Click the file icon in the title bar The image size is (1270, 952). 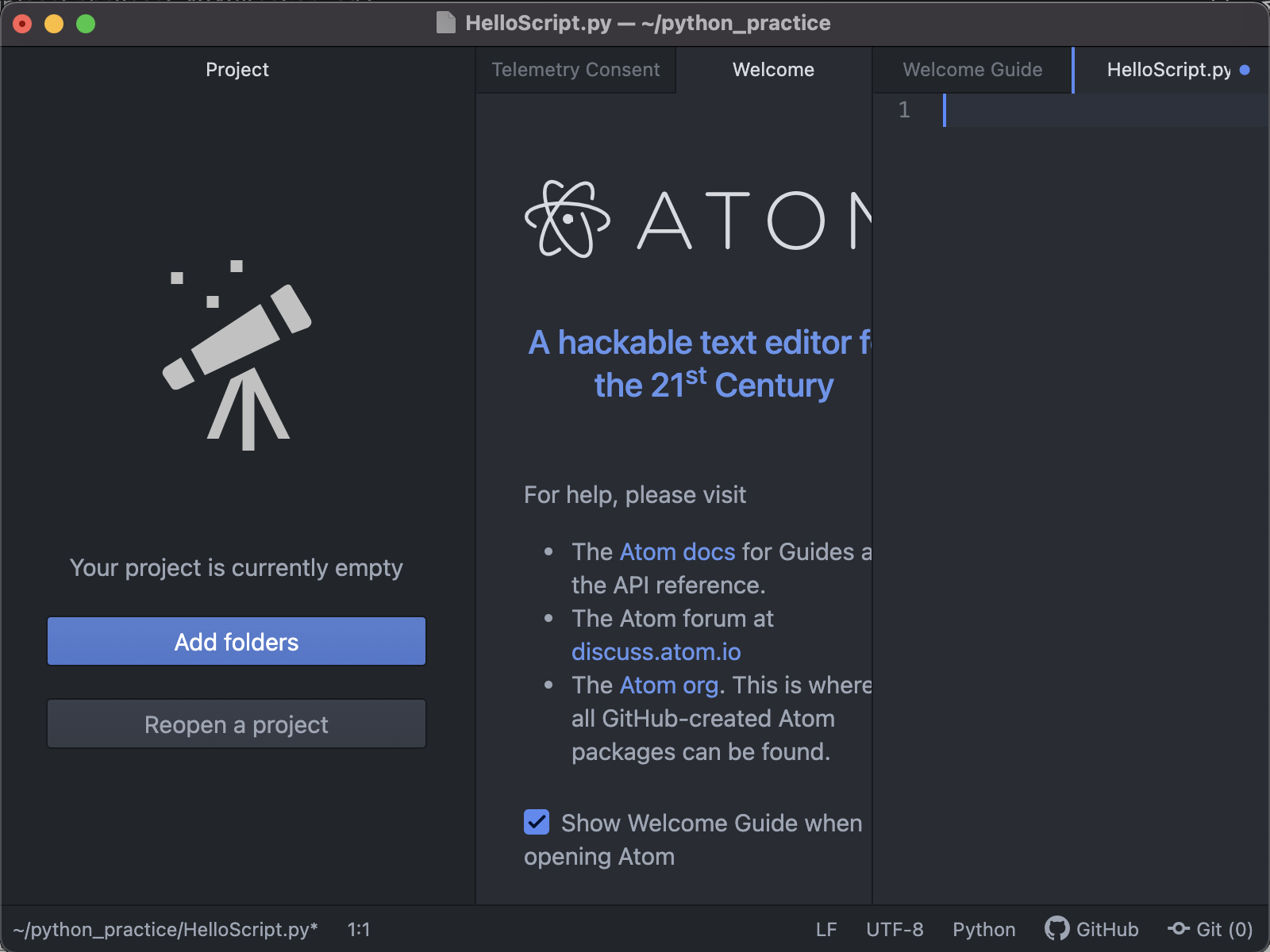(446, 23)
